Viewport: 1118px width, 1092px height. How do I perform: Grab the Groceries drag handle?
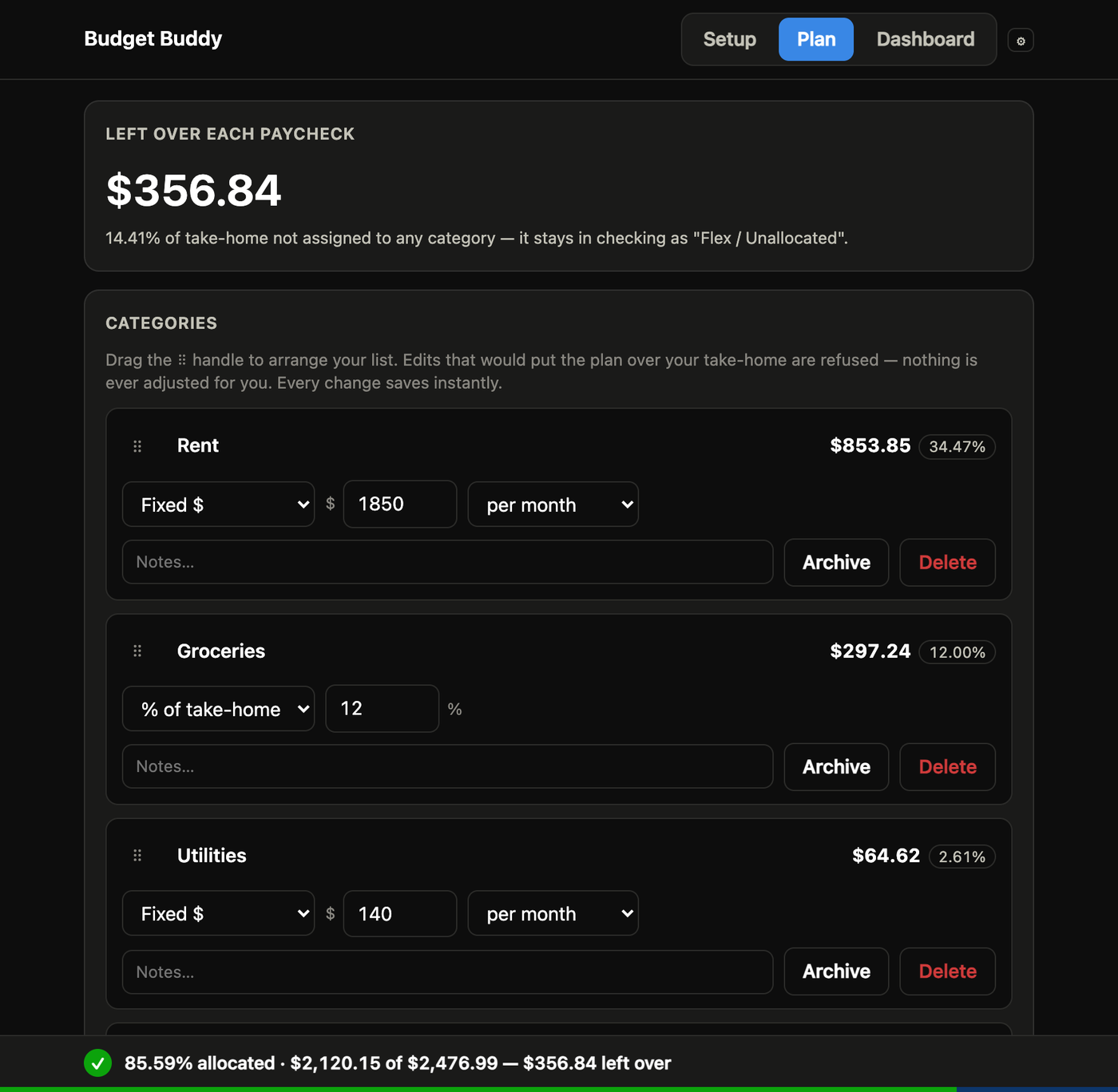coord(137,651)
